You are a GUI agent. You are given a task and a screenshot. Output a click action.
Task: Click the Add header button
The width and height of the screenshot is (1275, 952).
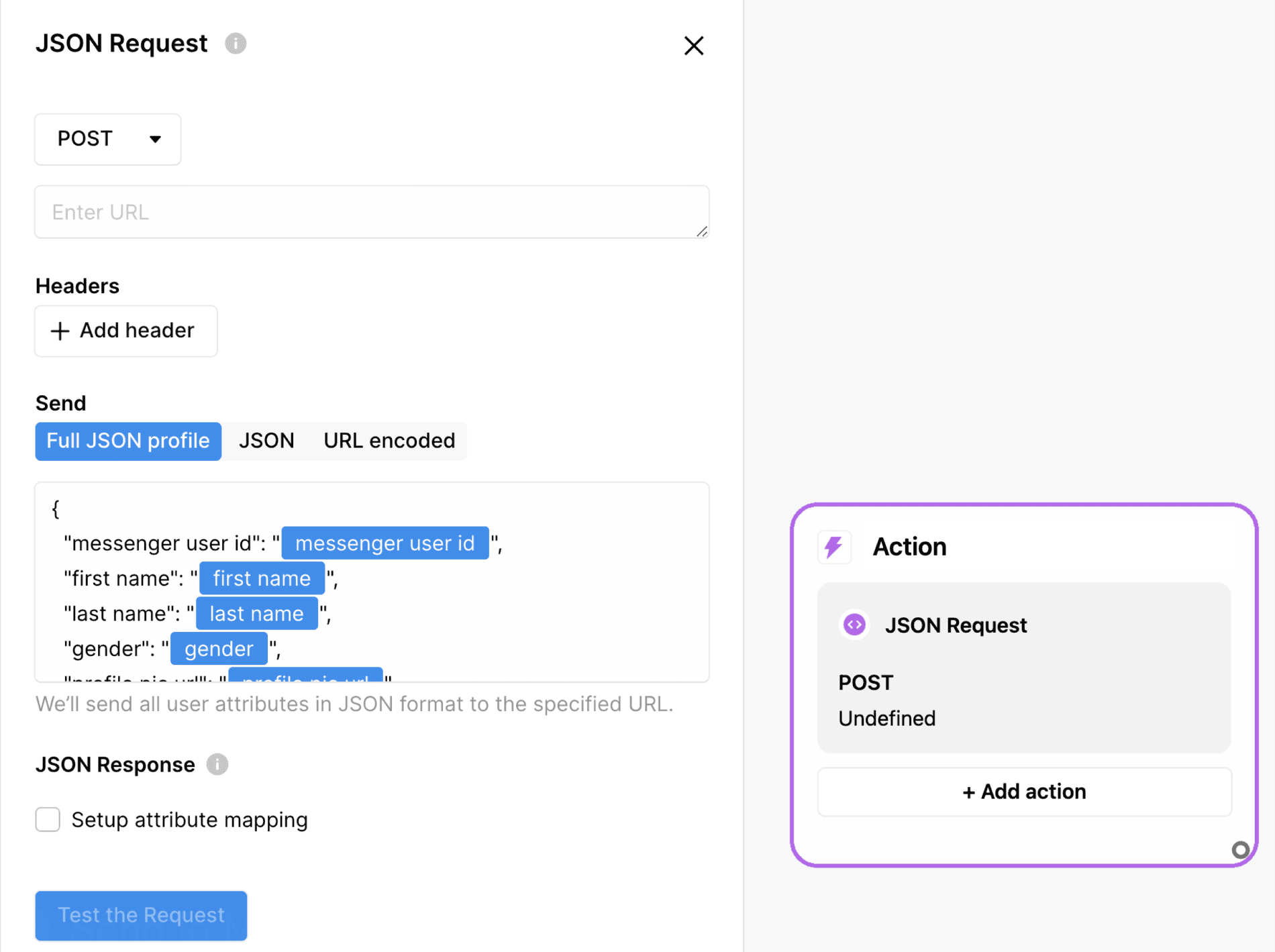tap(126, 331)
